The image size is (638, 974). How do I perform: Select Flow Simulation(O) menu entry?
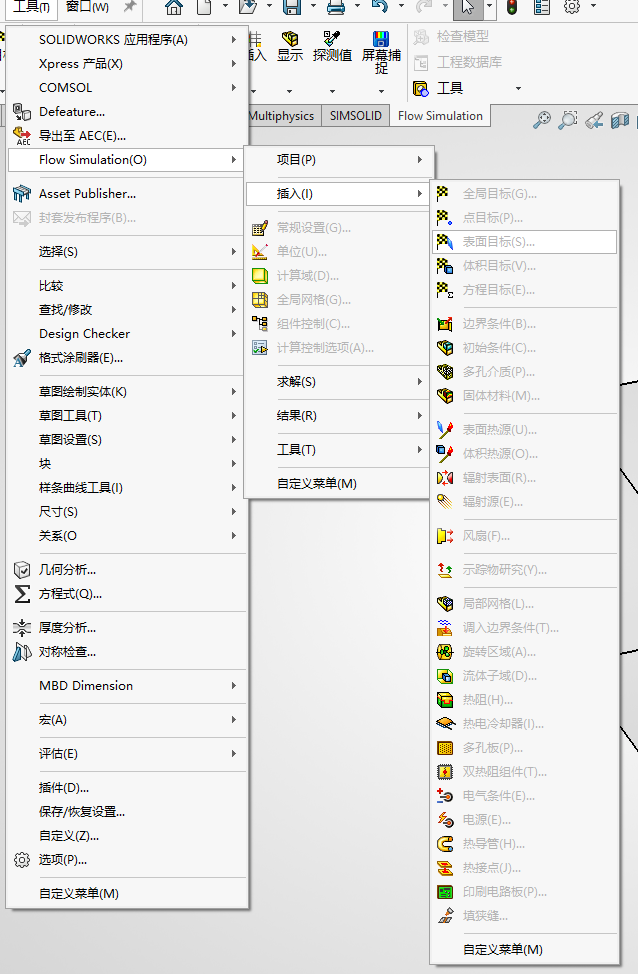pyautogui.click(x=126, y=160)
